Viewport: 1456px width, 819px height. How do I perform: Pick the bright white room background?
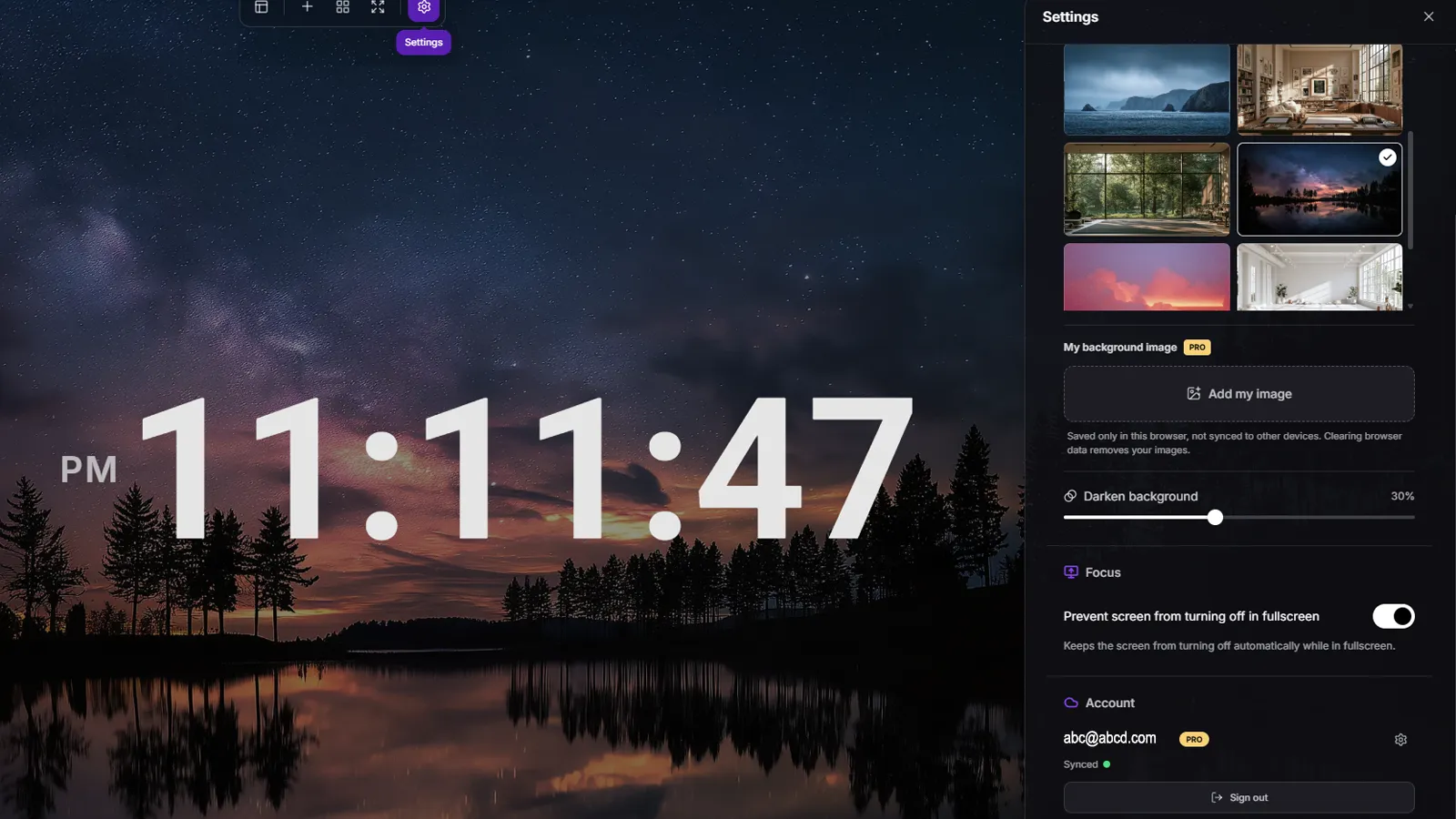click(x=1319, y=277)
